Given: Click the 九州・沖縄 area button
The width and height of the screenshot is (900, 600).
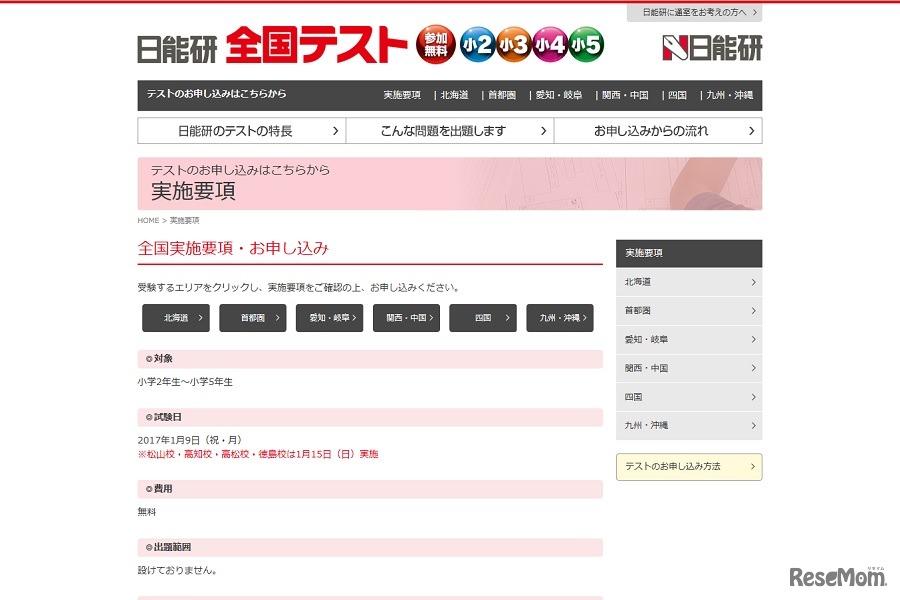Looking at the screenshot, I should point(560,318).
